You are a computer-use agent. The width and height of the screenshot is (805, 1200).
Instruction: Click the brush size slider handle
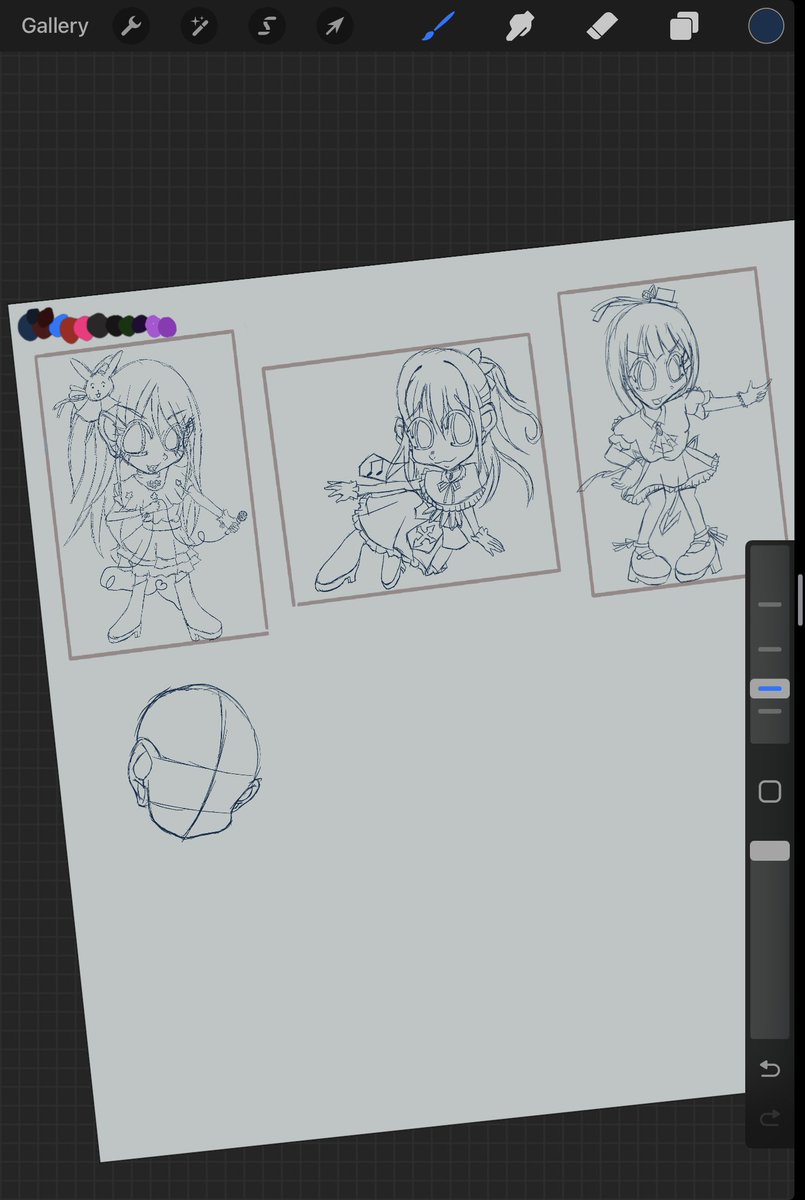pos(770,689)
